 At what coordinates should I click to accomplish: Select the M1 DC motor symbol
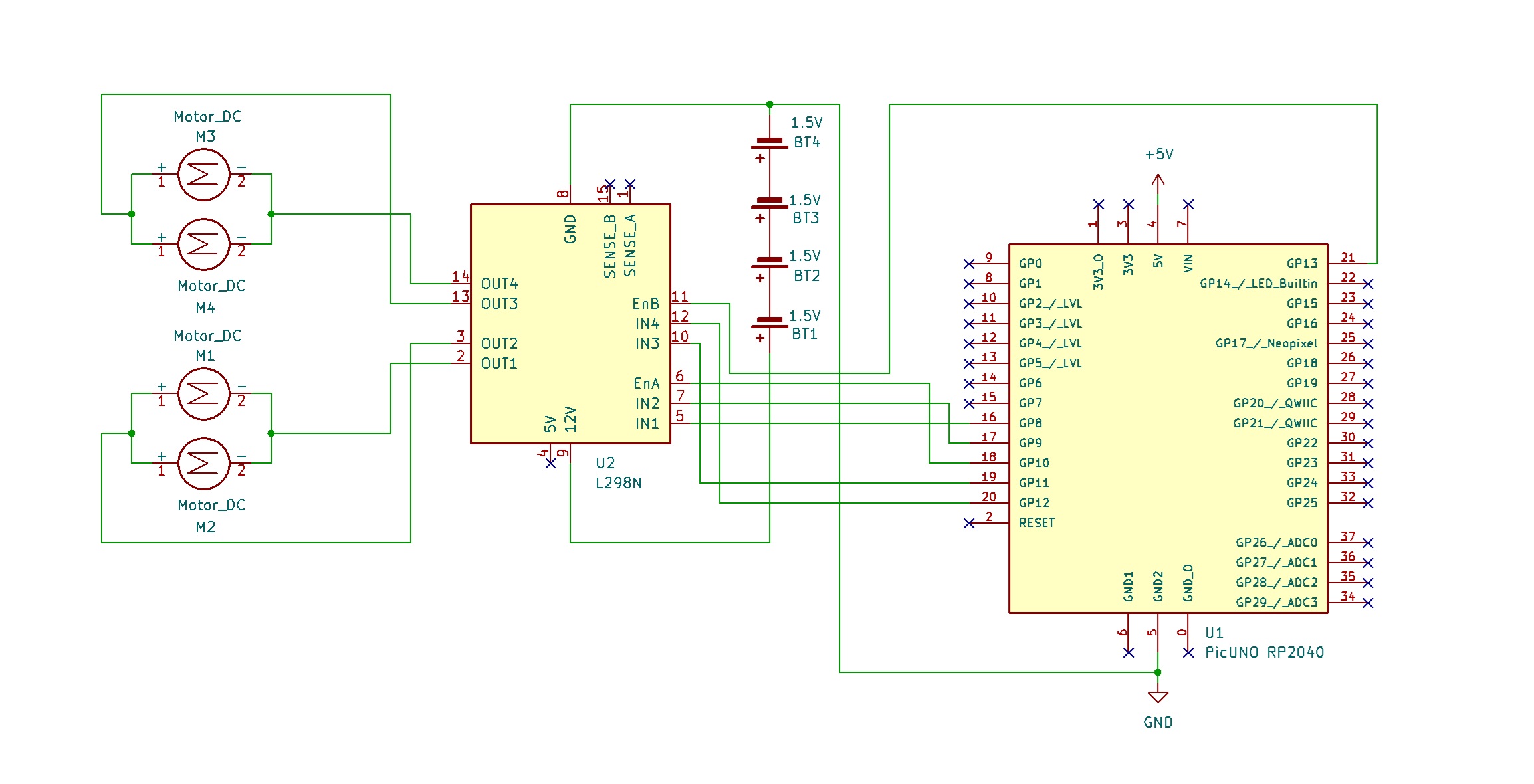click(203, 394)
